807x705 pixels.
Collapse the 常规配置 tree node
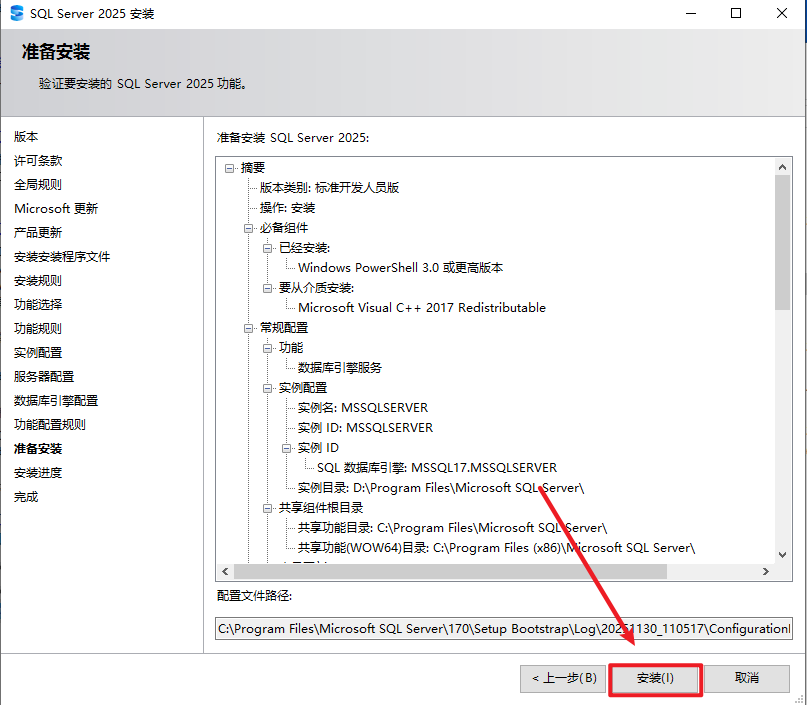[x=249, y=328]
